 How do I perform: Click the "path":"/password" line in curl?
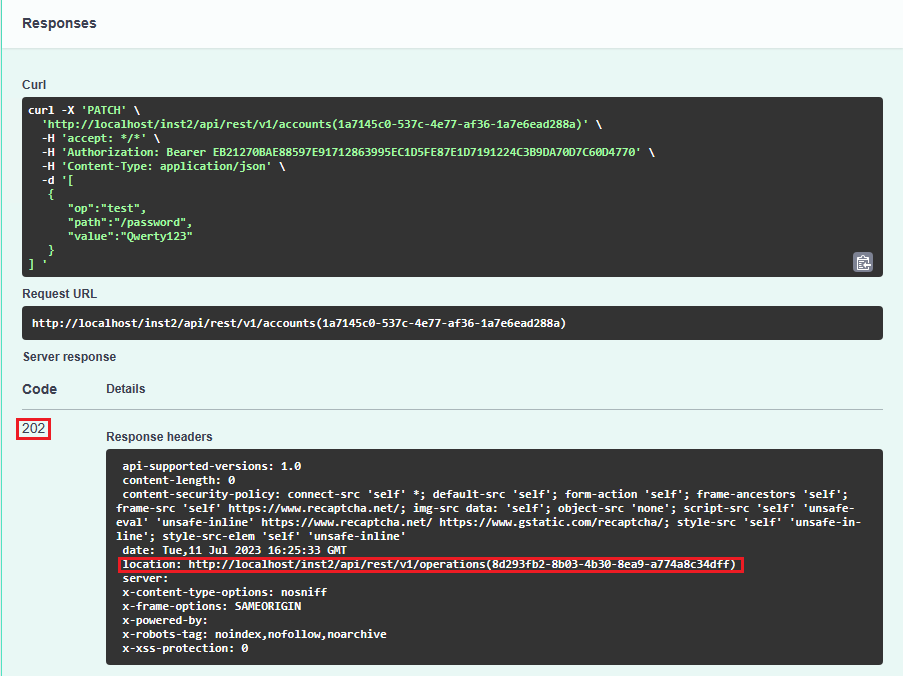coord(129,221)
